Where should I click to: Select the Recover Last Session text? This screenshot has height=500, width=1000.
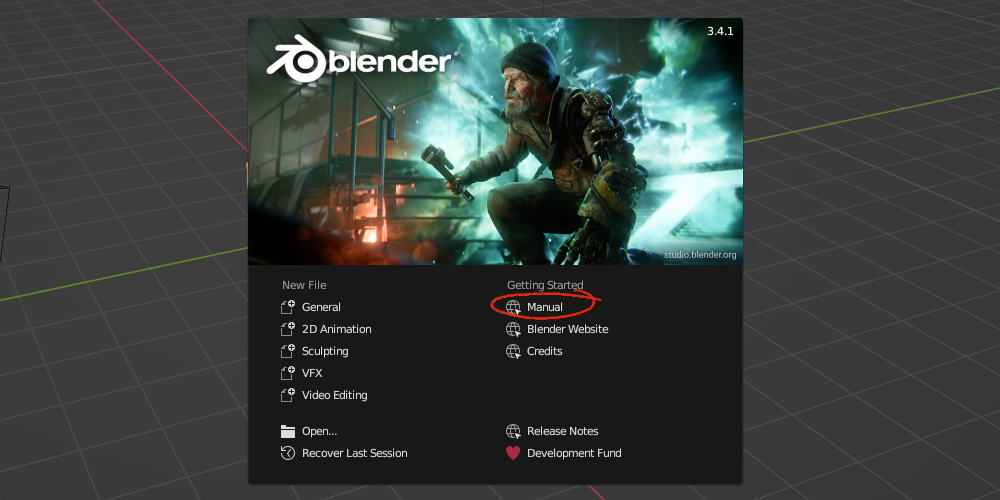355,453
